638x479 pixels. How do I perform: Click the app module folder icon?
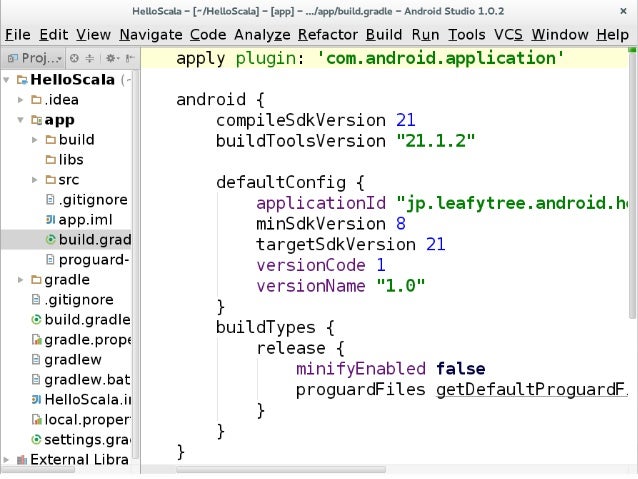tap(36, 120)
